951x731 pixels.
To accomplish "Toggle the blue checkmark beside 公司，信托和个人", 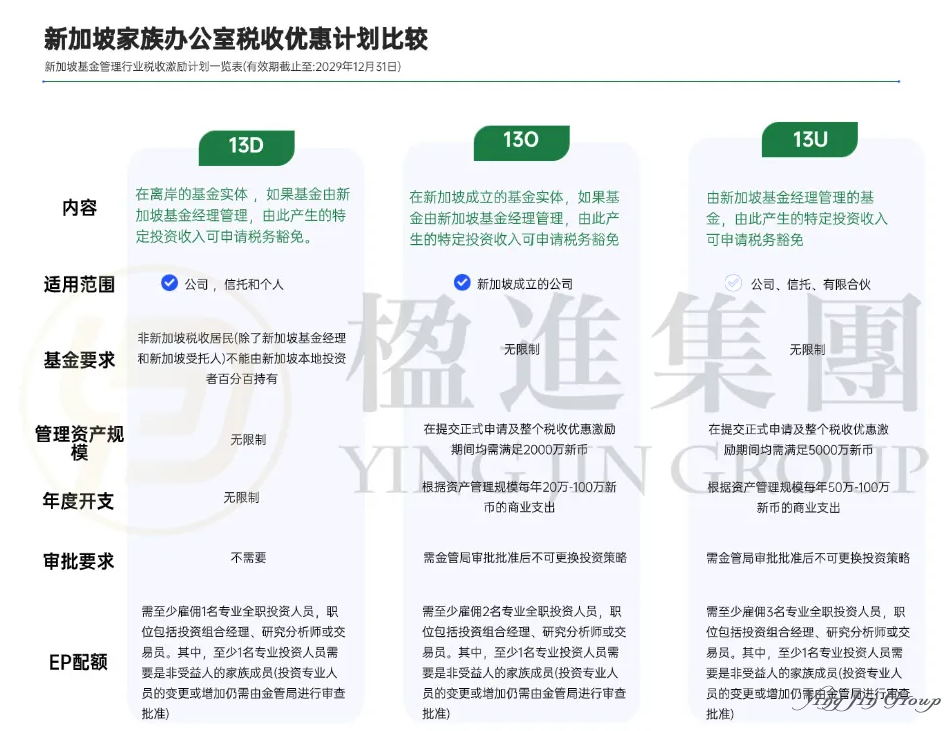I will tap(170, 283).
